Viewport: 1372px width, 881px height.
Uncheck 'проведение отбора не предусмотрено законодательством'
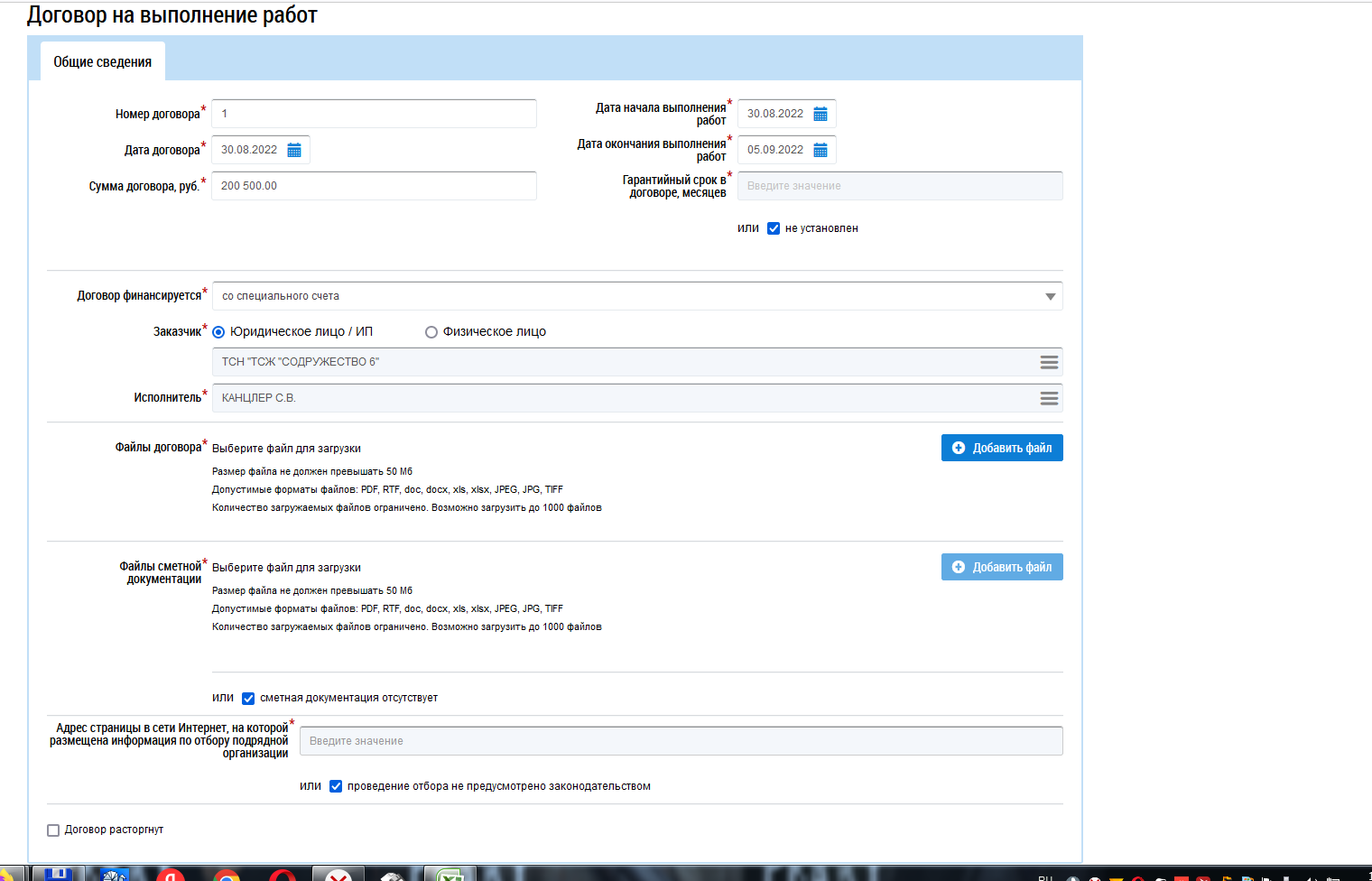point(336,786)
